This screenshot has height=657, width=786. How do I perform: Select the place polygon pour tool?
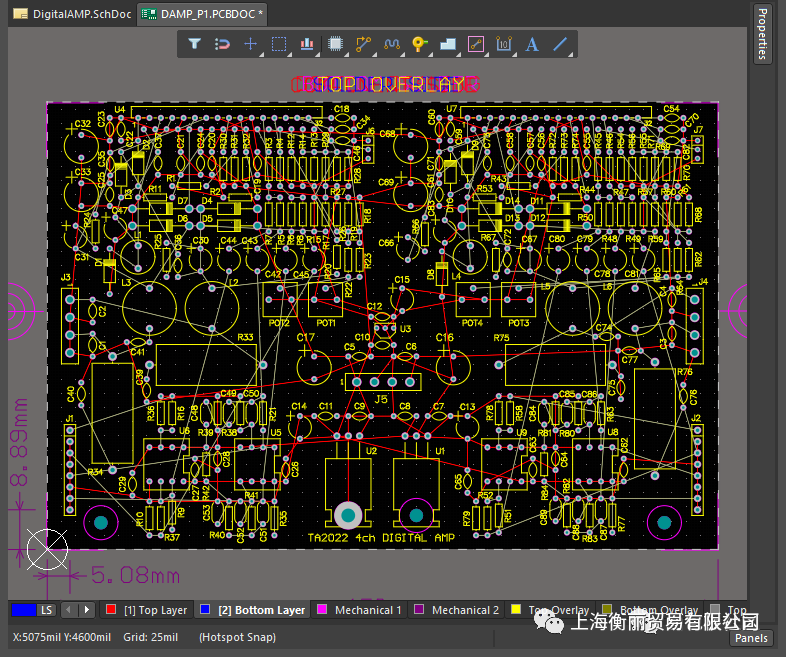point(448,44)
